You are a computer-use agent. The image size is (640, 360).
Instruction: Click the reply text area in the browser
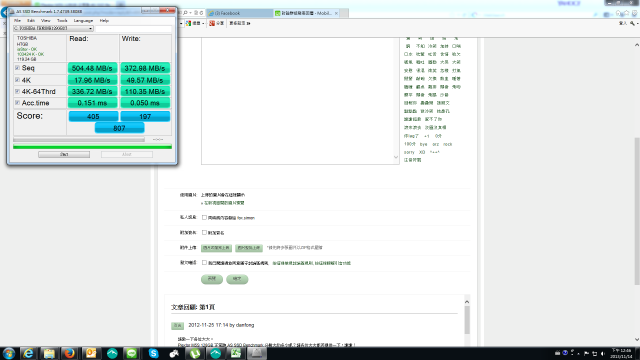[x=300, y=101]
